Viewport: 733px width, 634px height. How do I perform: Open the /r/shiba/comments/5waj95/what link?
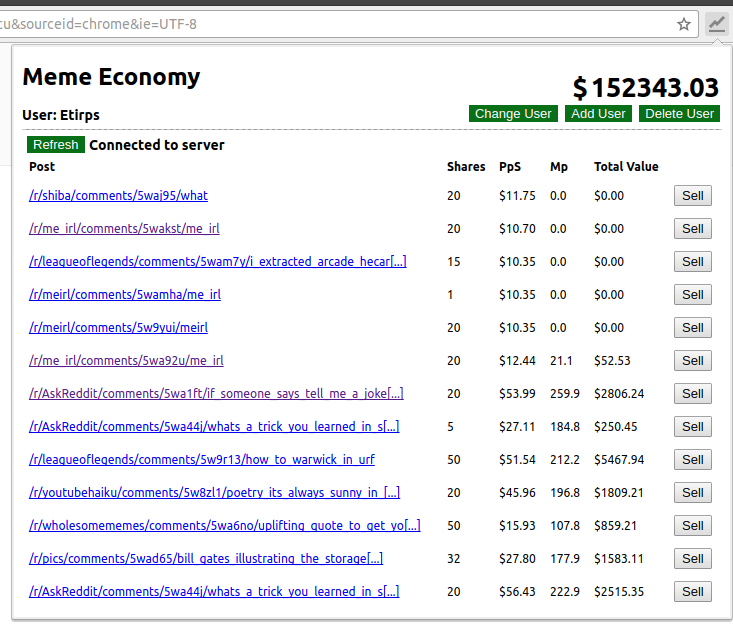coord(118,195)
